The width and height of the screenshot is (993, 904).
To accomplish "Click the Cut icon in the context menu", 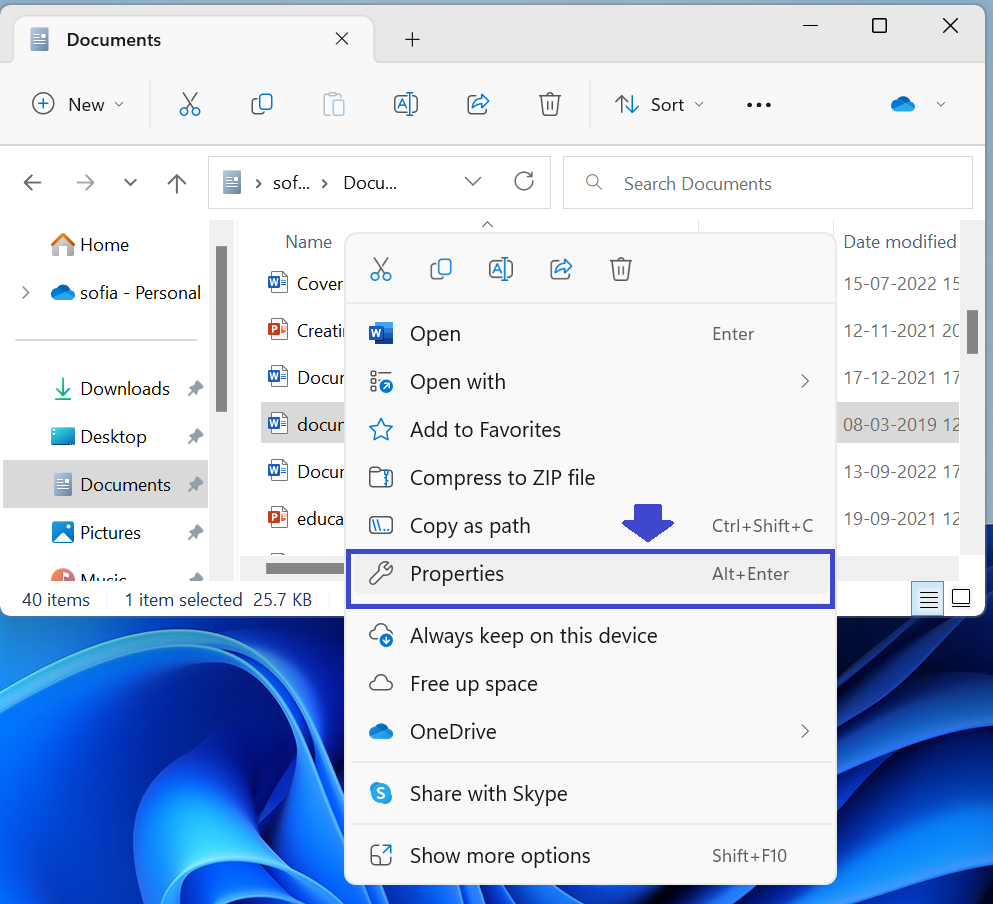I will click(381, 268).
